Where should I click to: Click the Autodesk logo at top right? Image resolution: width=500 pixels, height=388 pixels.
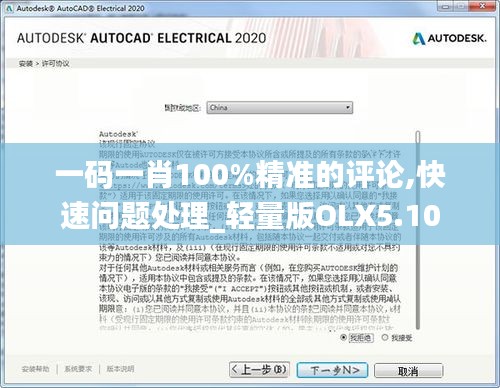[449, 39]
